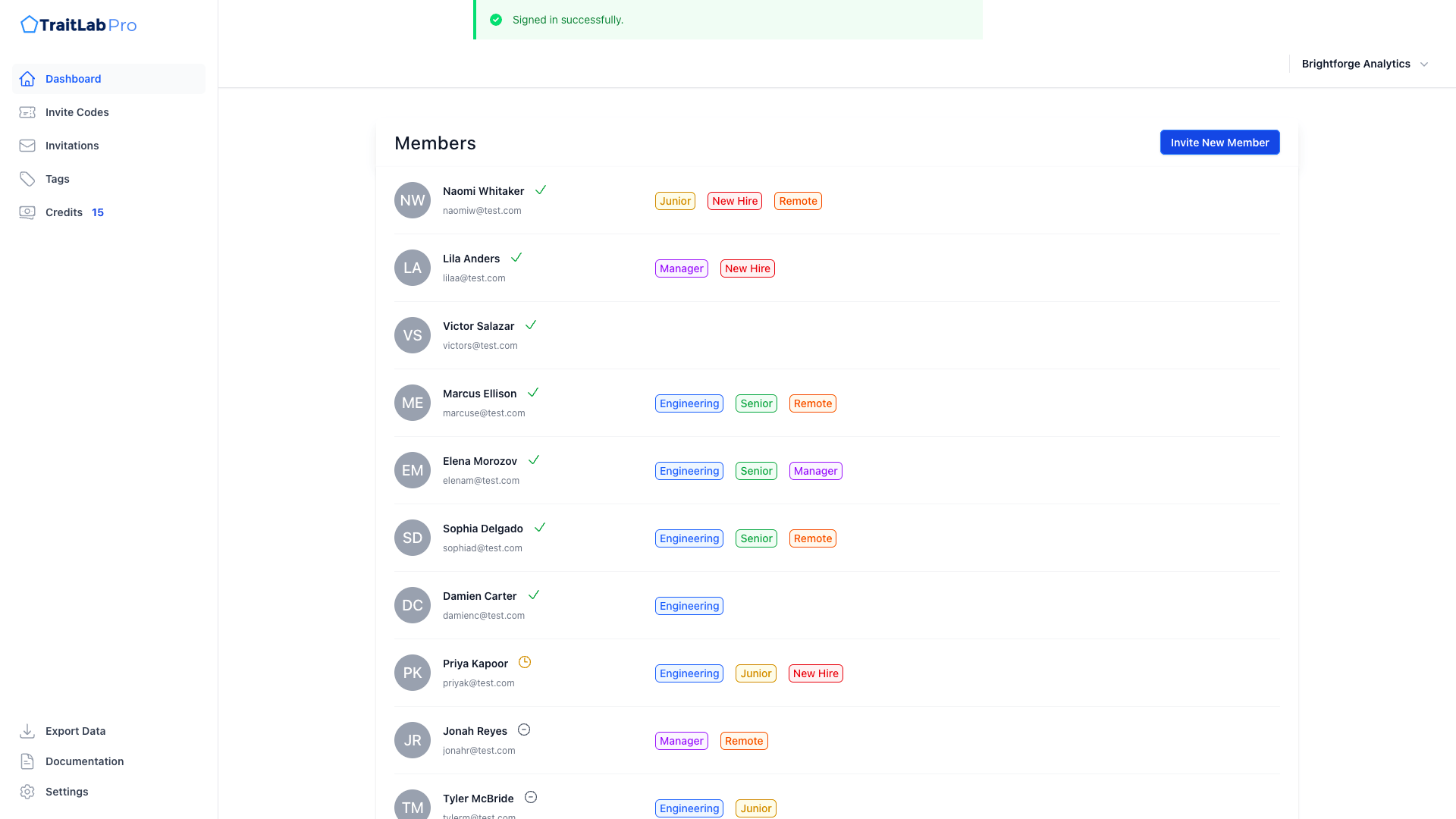This screenshot has height=819, width=1456.
Task: Click Jonah Reyes's minus circle status icon
Action: pyautogui.click(x=524, y=730)
